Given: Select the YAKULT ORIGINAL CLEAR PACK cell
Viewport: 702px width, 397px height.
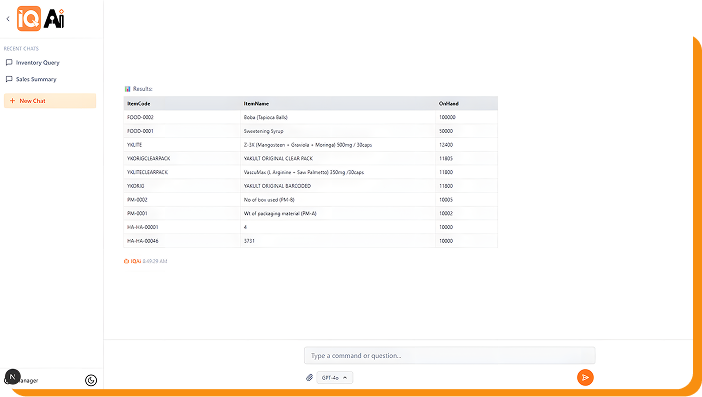Looking at the screenshot, I should [338, 158].
